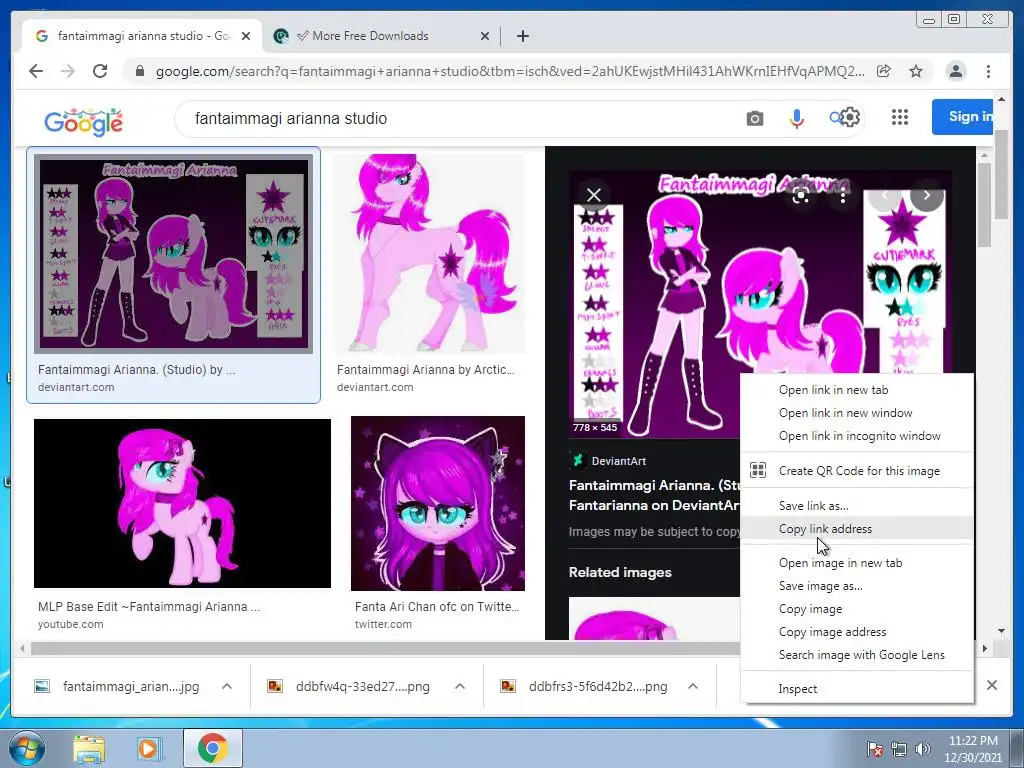Click the site lock icon in the address bar

point(140,71)
